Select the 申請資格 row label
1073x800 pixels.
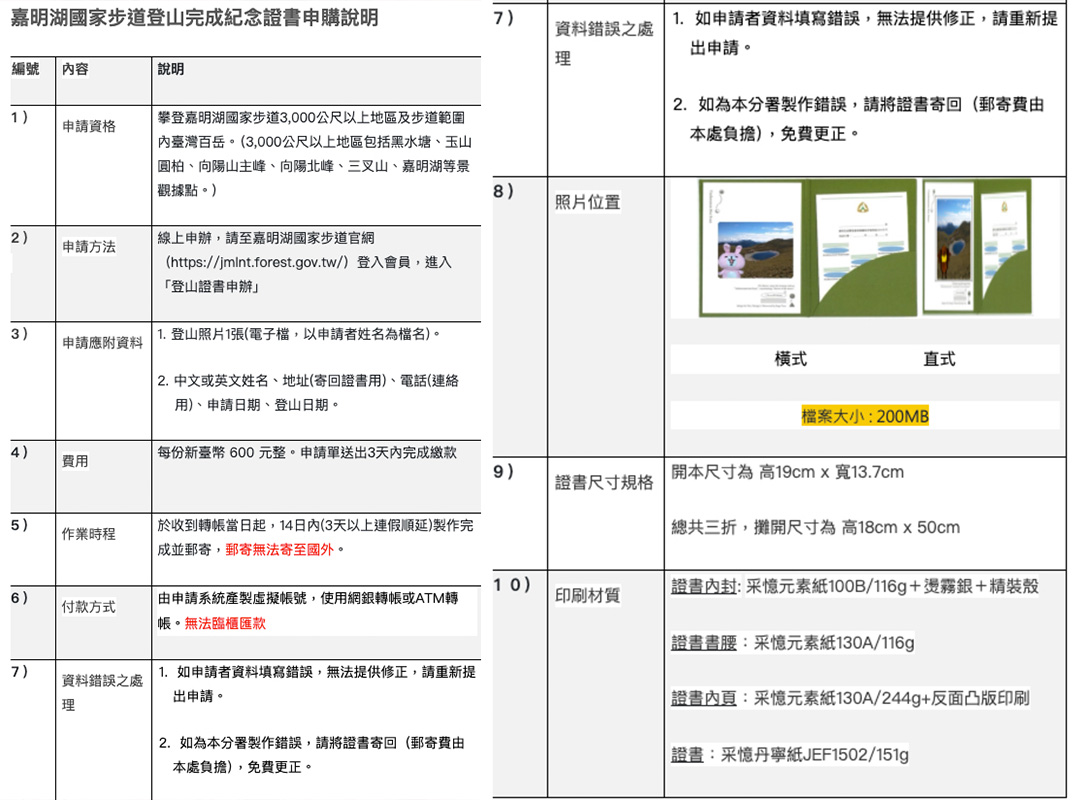pos(89,127)
